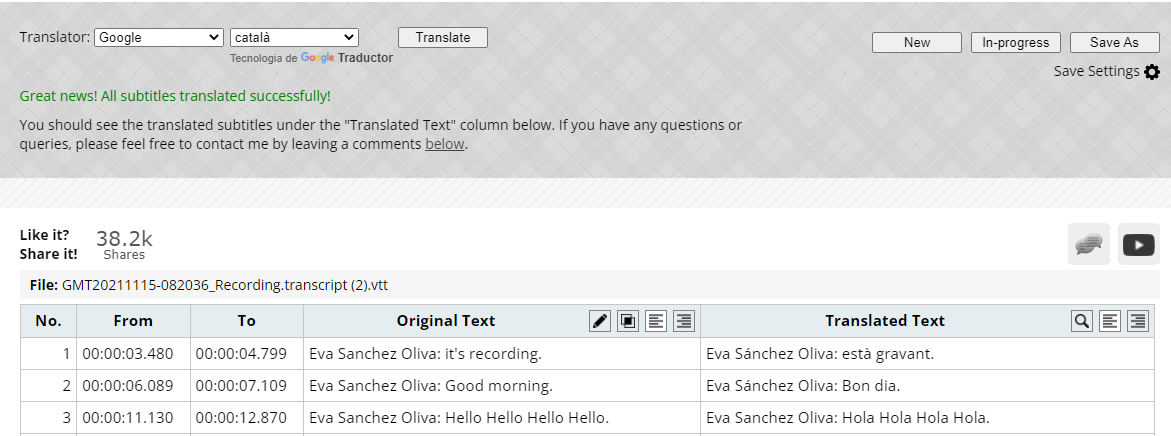Click the pencil edit icon in Original Text

600,321
